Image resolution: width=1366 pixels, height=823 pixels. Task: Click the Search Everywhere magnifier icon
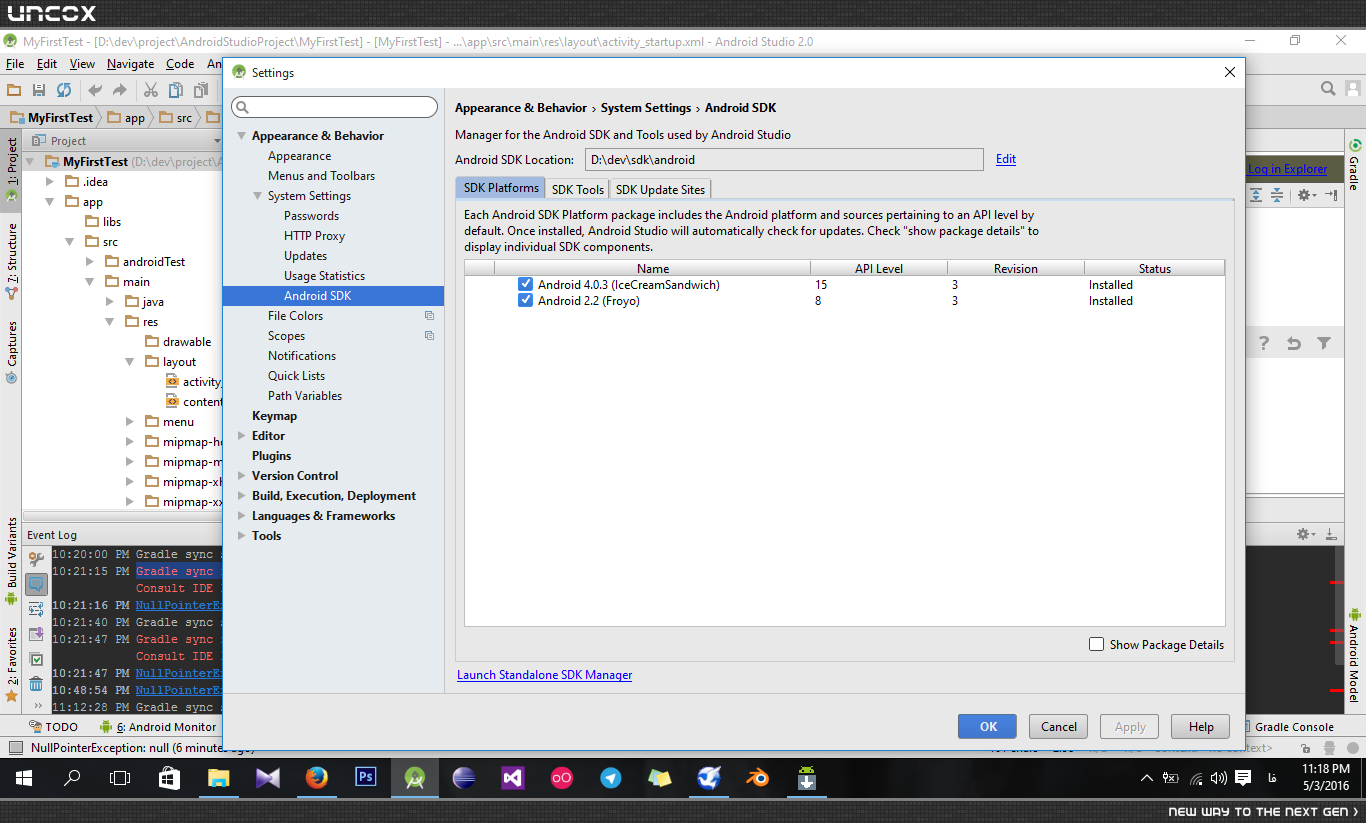[x=1328, y=89]
